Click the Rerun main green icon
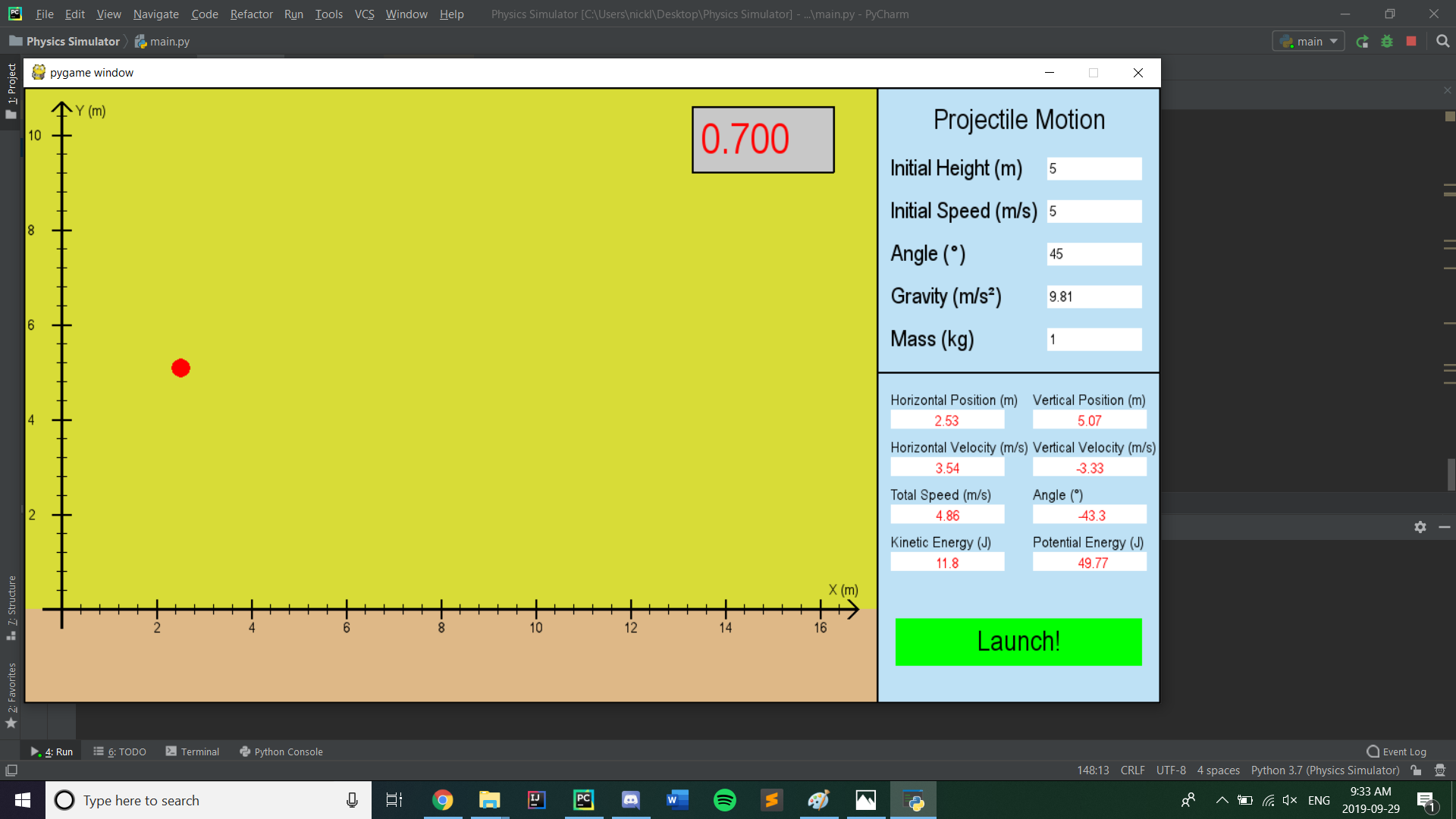Screen dimensions: 1456x819 tap(1363, 42)
